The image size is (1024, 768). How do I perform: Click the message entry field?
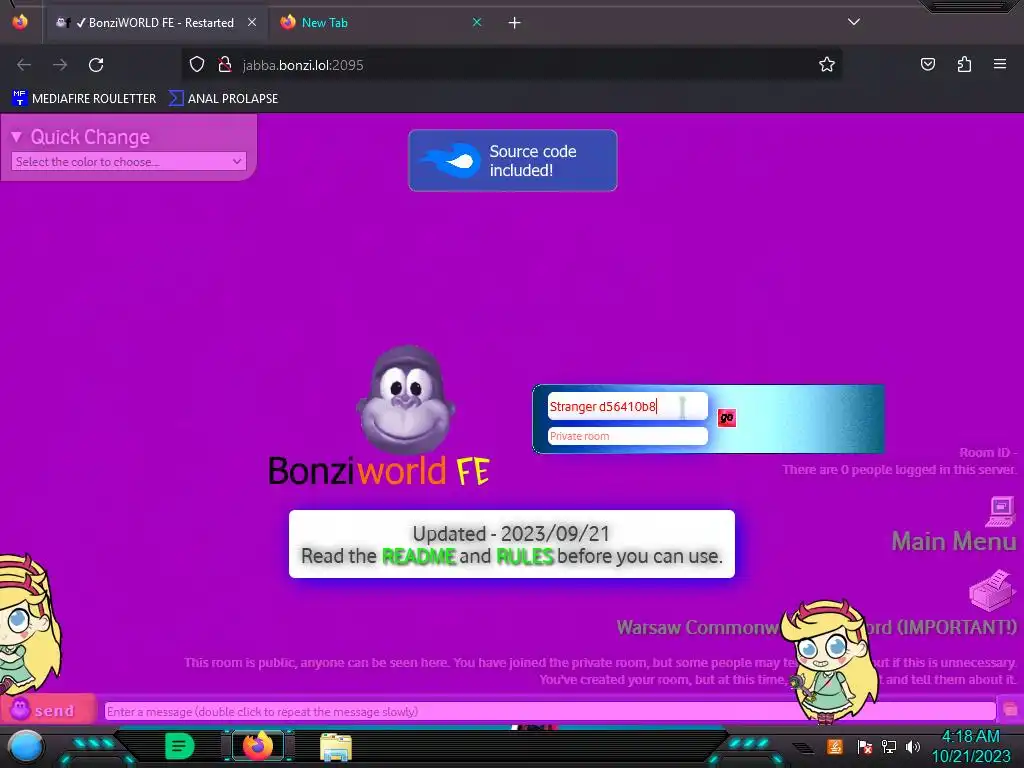click(550, 711)
